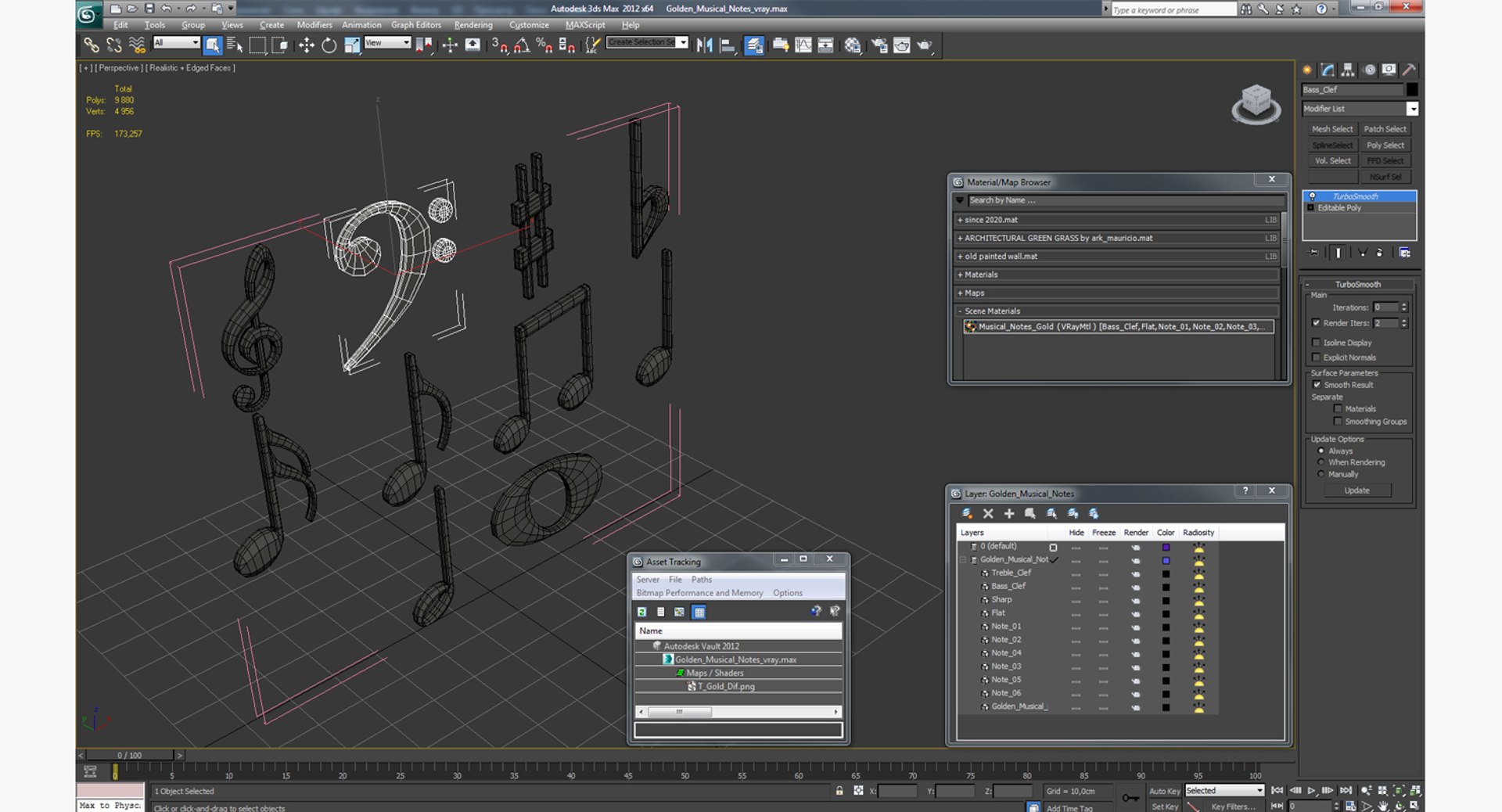The height and width of the screenshot is (812, 1502).
Task: Open the Paths menu in Asset Tracking
Action: [x=701, y=580]
